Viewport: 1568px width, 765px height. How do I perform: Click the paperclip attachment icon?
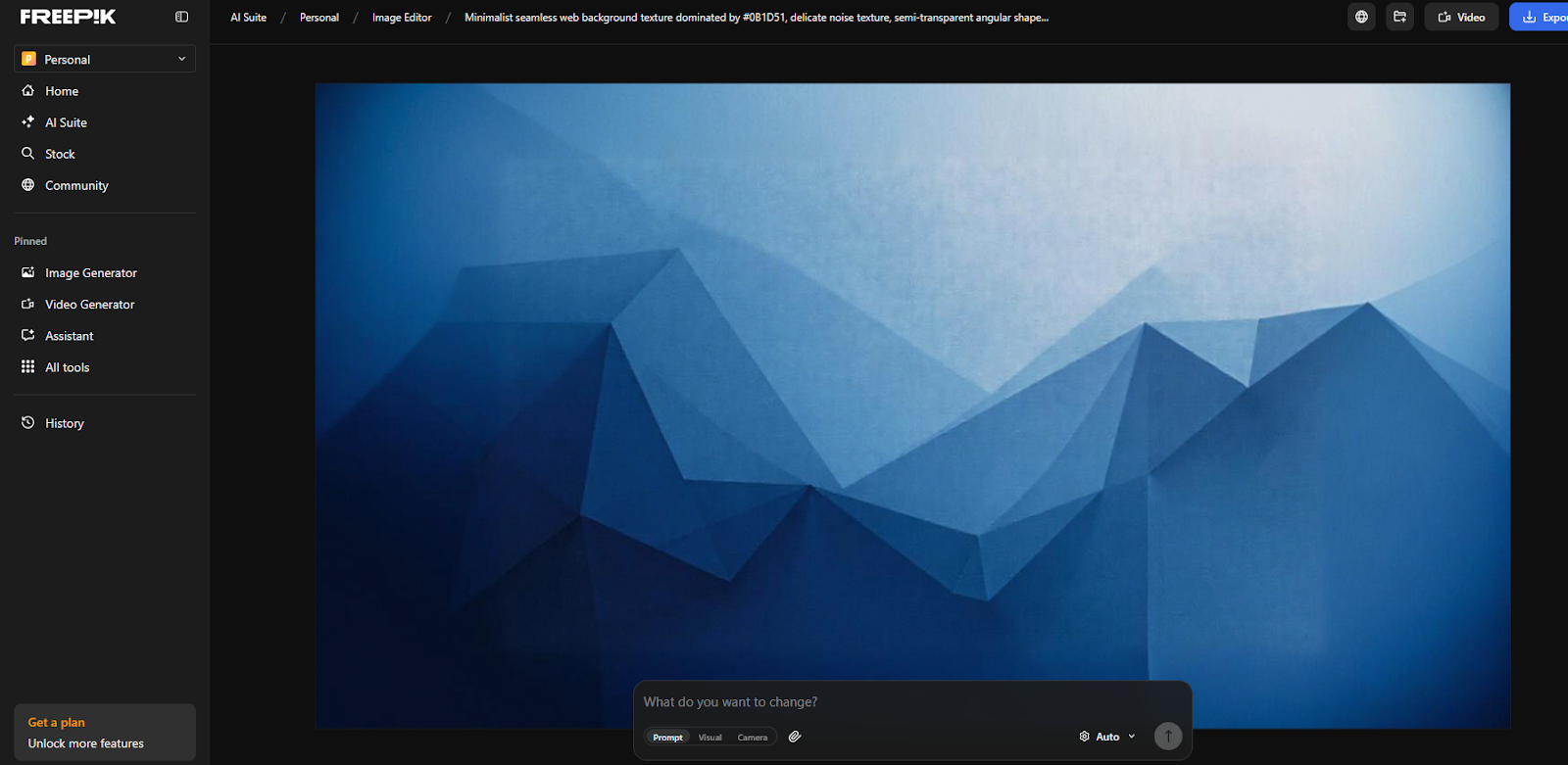[x=795, y=737]
